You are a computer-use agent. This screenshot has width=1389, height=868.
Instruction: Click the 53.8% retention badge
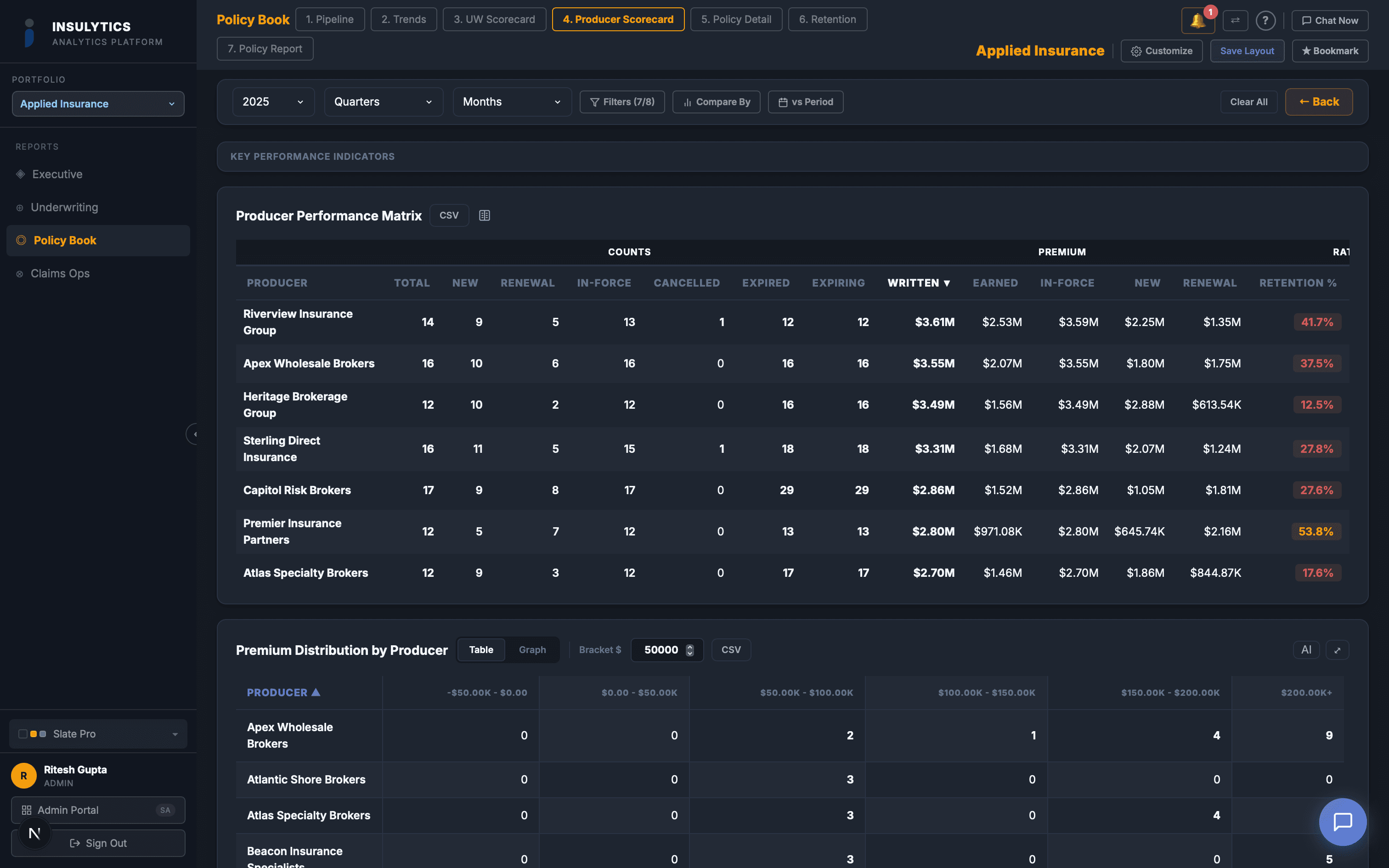(x=1316, y=532)
